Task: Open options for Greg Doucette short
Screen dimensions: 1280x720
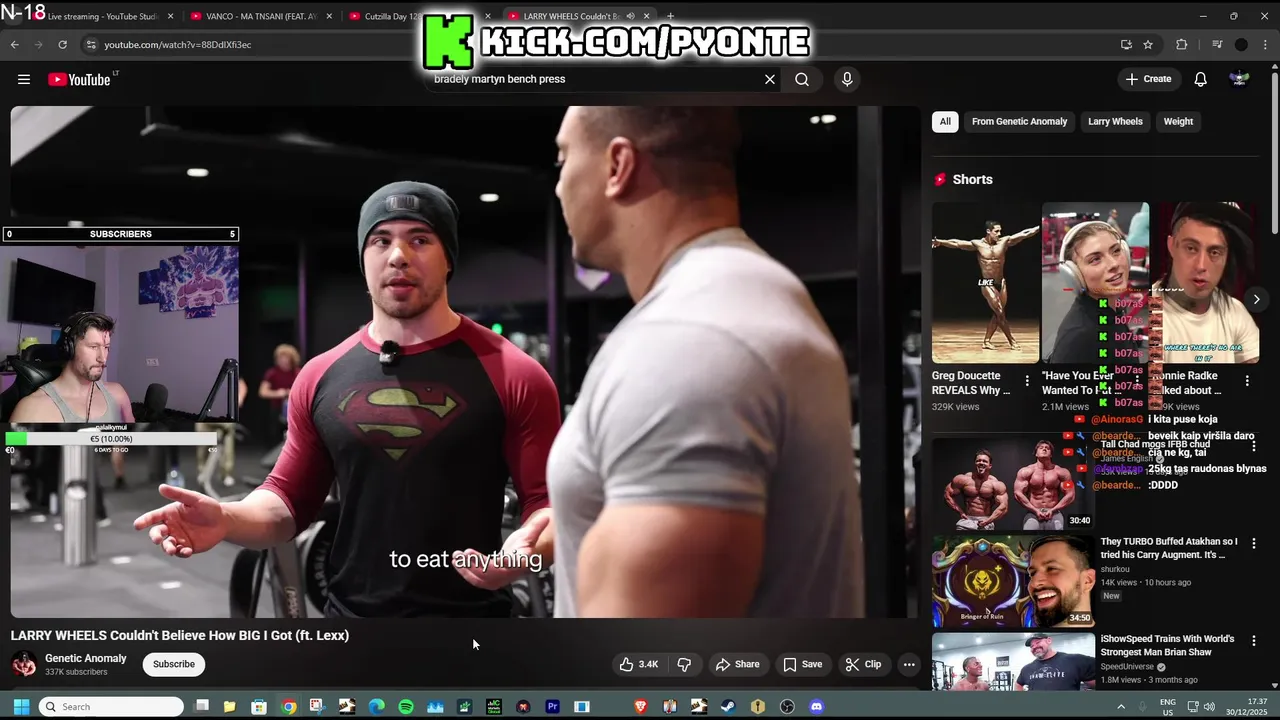Action: (1027, 381)
